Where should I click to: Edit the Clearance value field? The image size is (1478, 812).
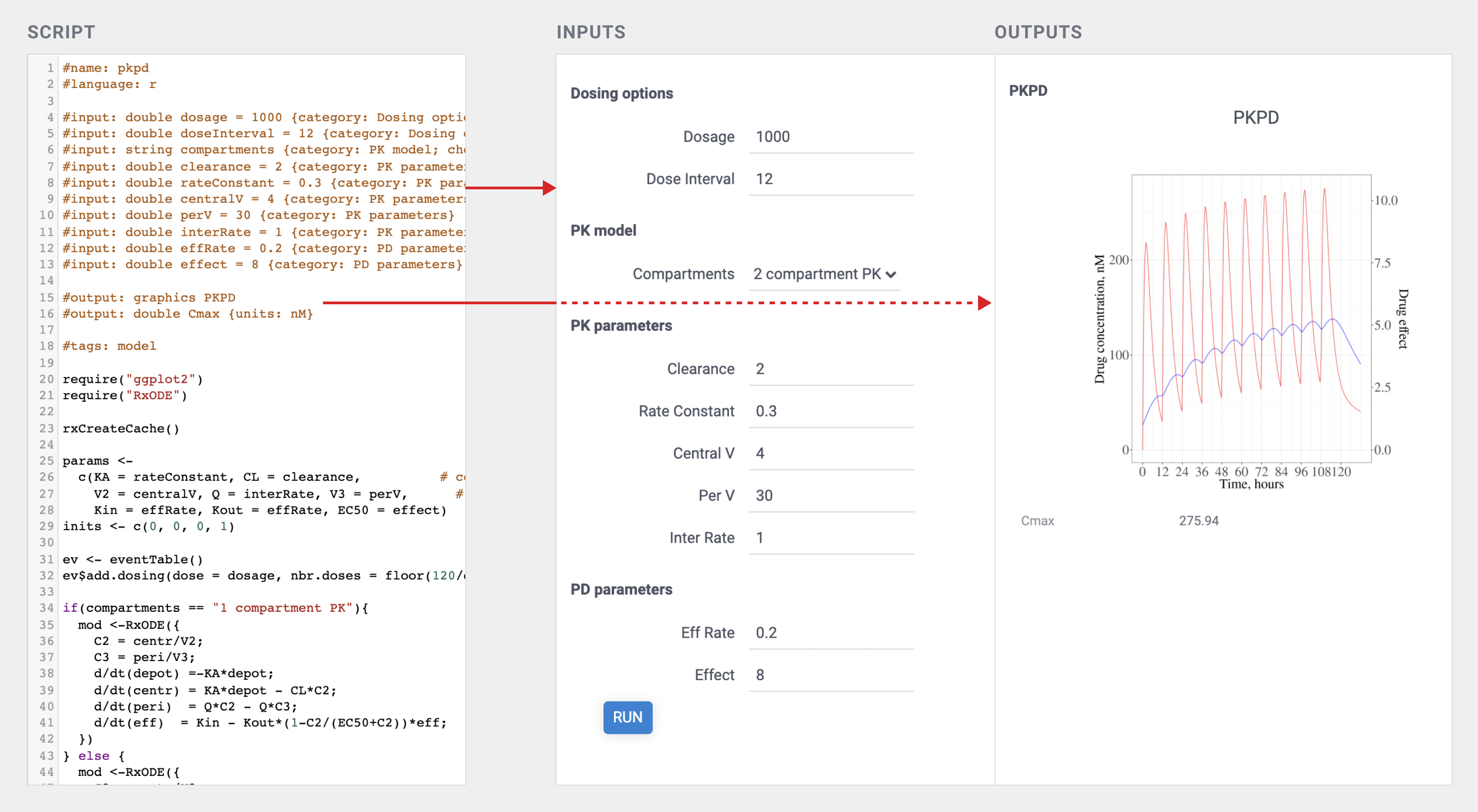pyautogui.click(x=830, y=369)
